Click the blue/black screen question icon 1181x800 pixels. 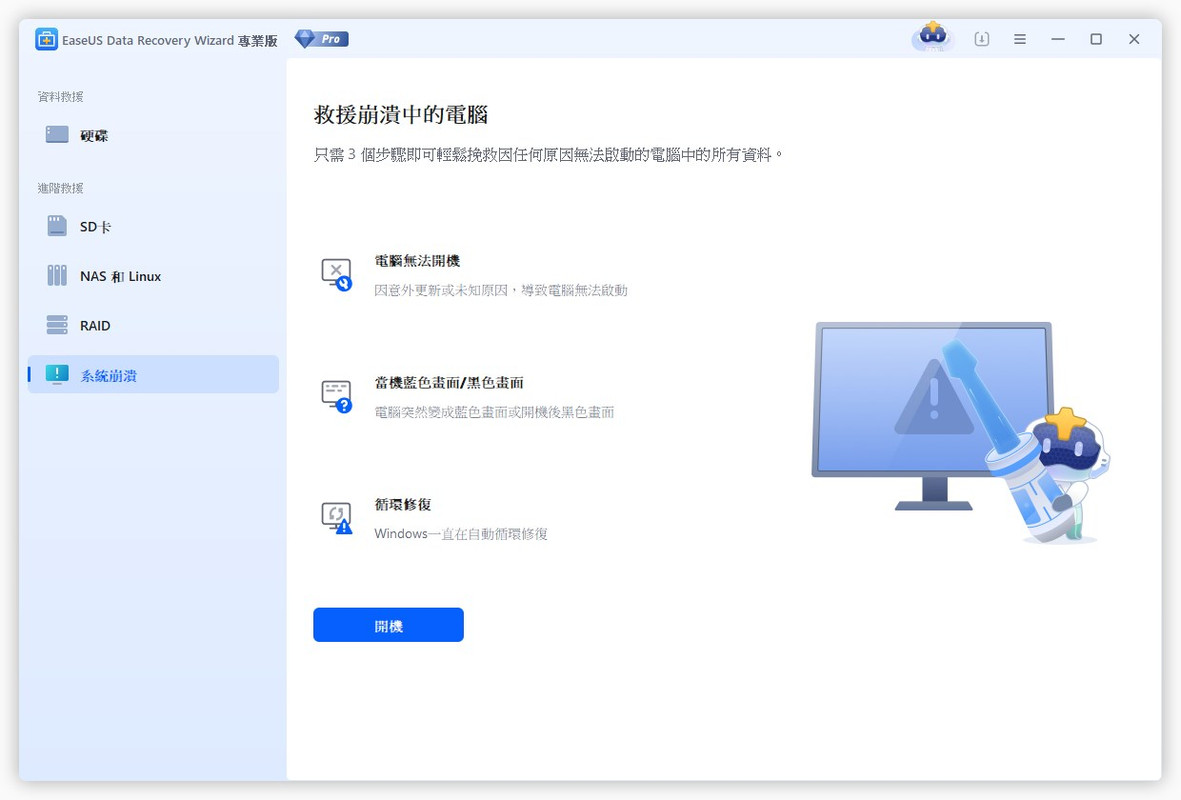click(337, 396)
